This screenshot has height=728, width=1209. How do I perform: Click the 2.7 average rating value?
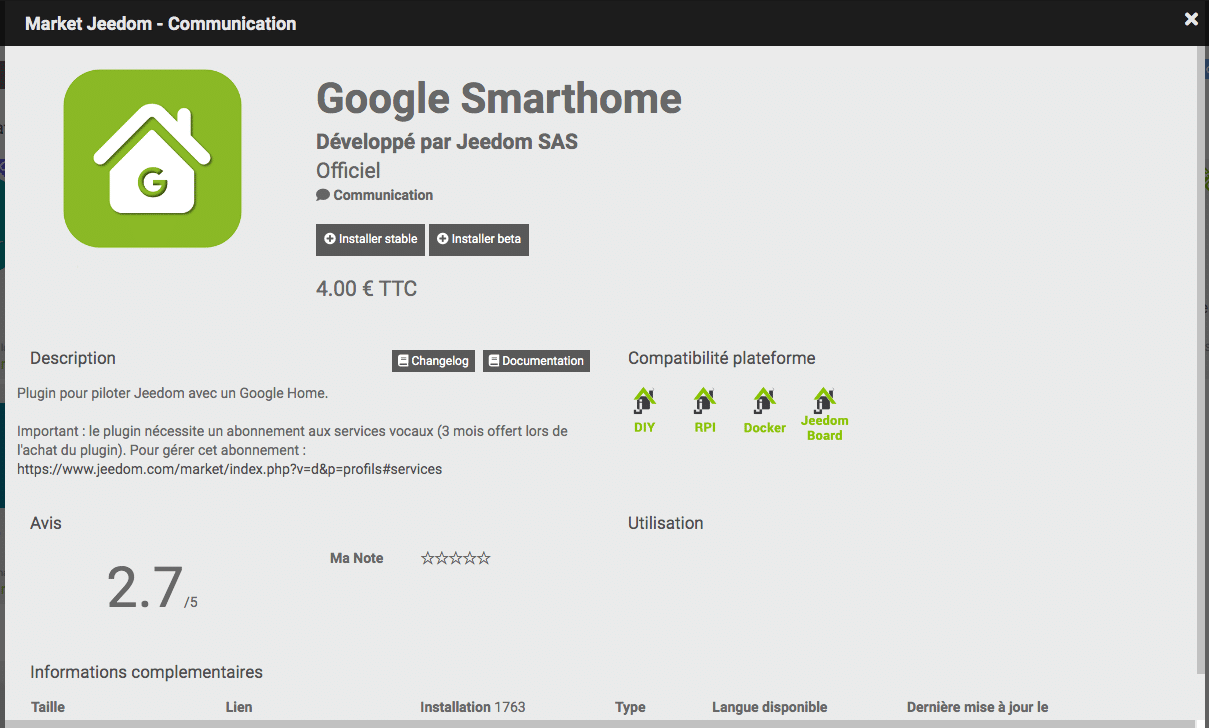[x=145, y=587]
